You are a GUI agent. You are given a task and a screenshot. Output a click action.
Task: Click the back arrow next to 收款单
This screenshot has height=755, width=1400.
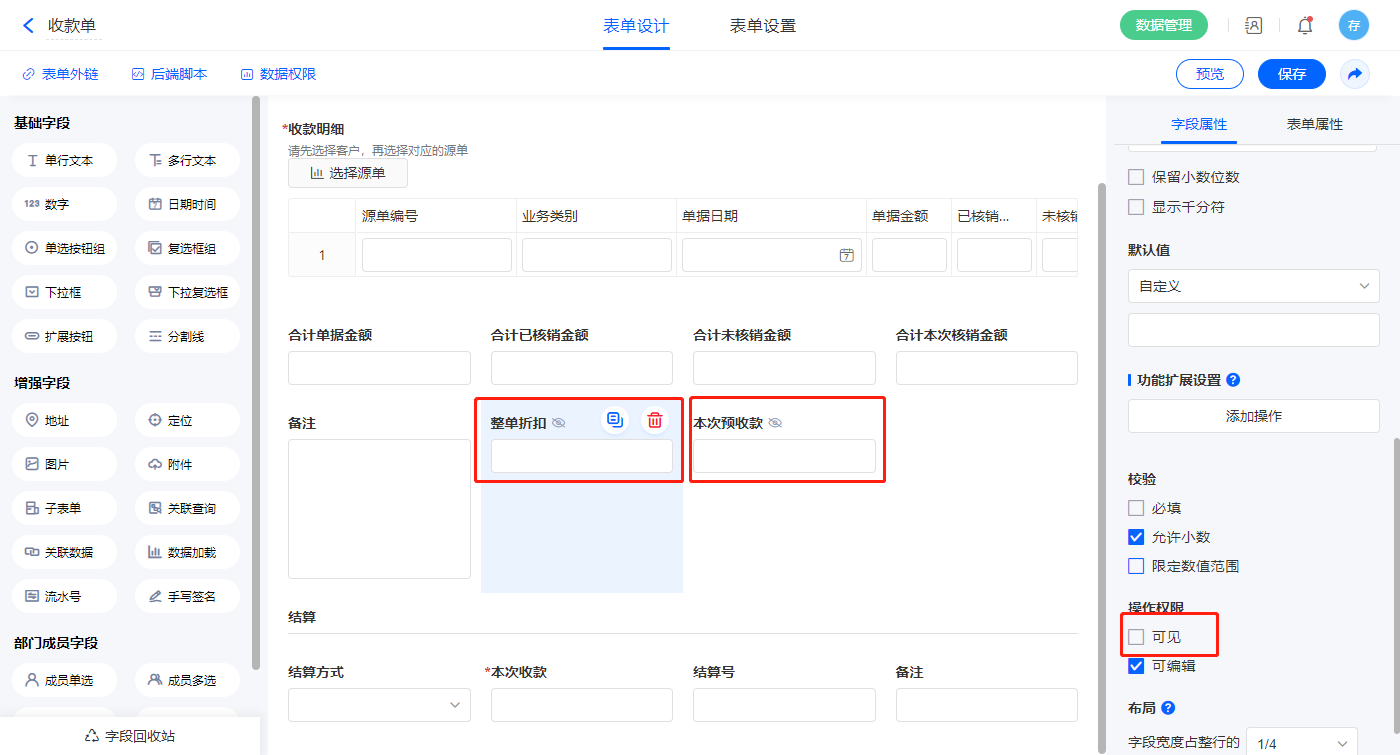click(28, 26)
